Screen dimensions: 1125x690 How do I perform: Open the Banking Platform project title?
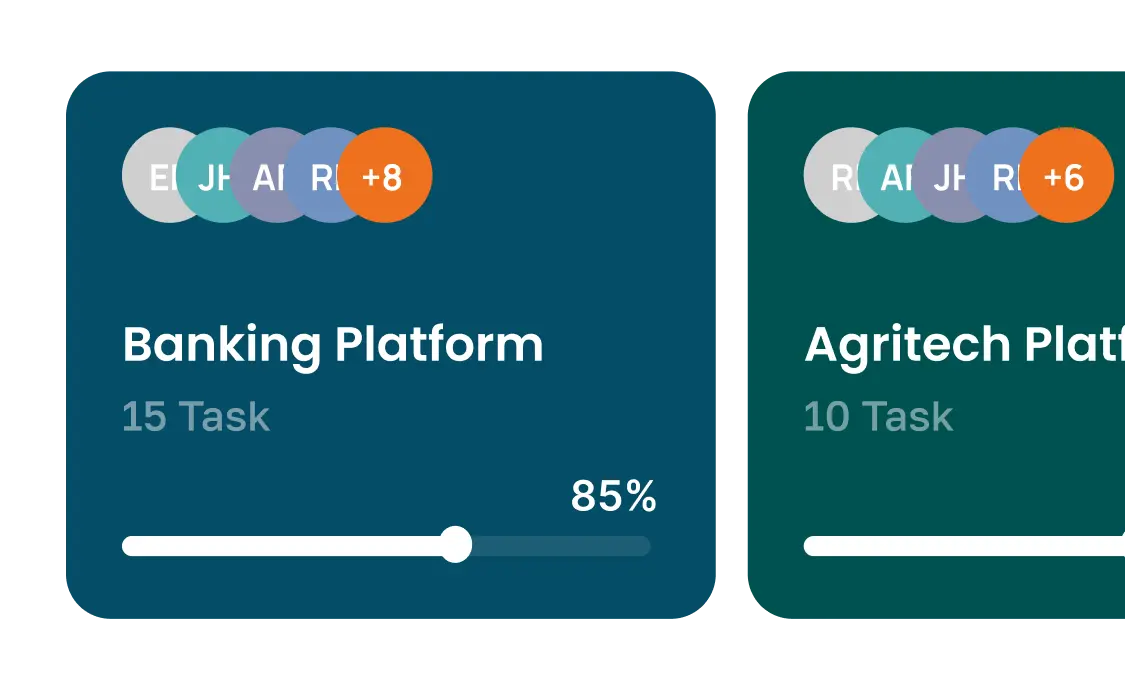[x=332, y=345]
